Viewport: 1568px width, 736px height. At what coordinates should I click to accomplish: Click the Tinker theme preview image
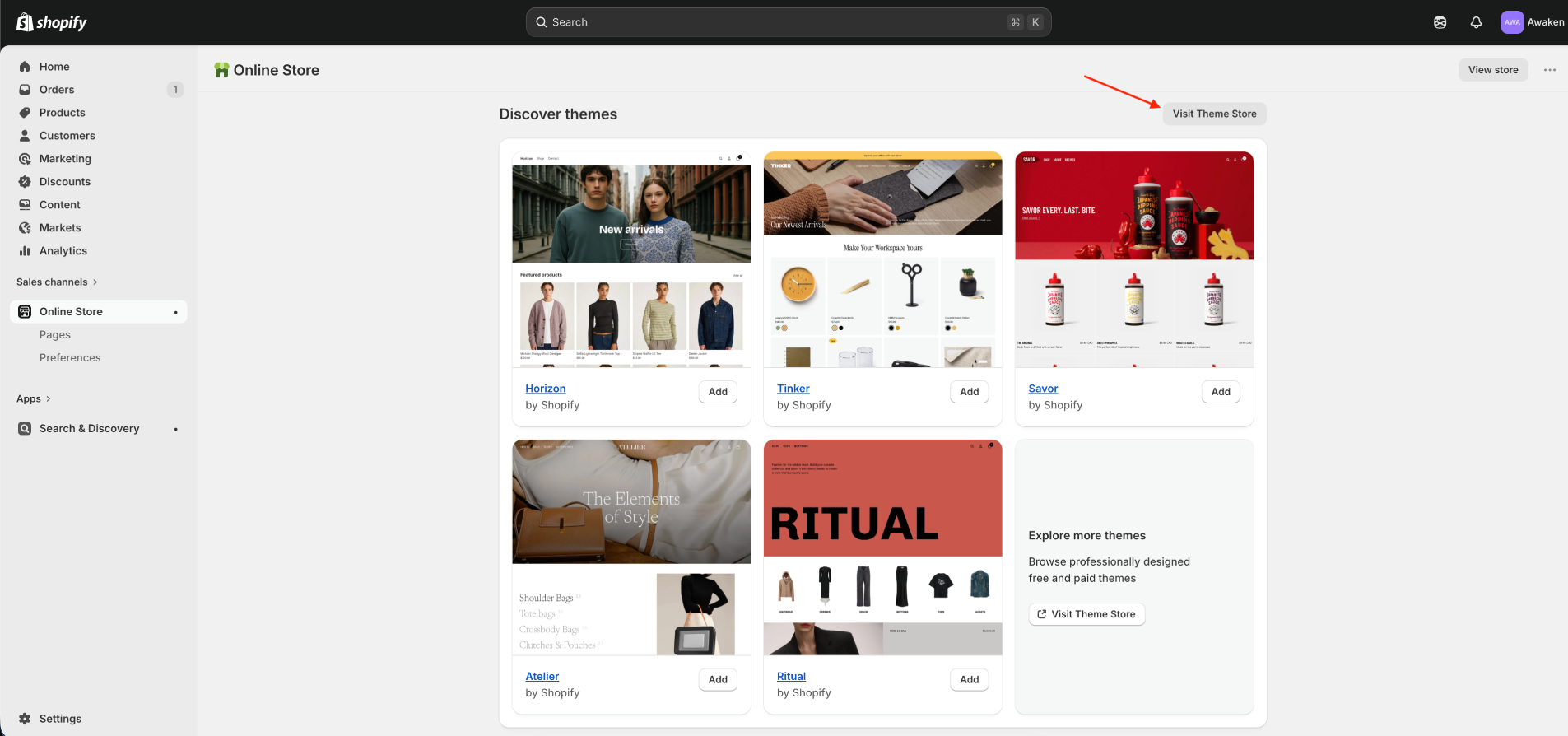pyautogui.click(x=883, y=259)
